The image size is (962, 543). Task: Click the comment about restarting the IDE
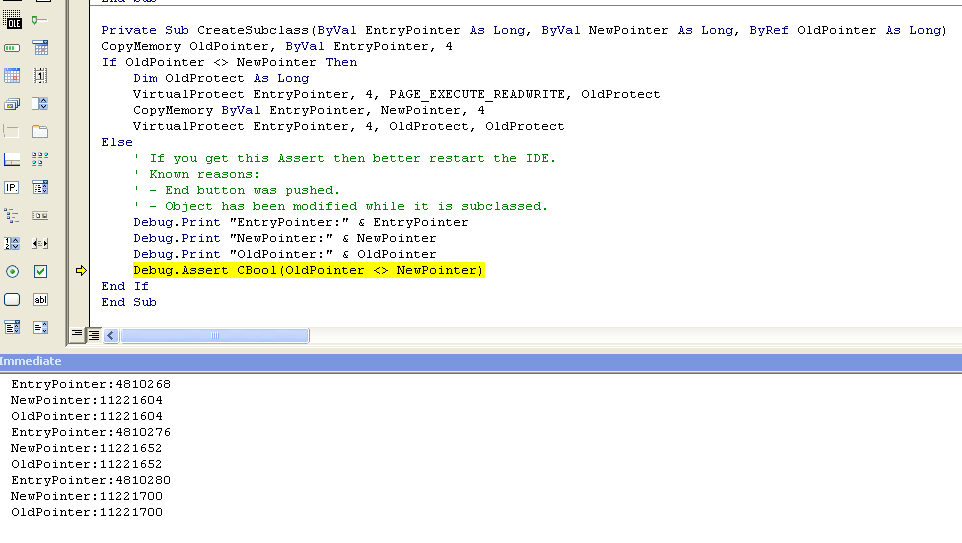(x=344, y=158)
